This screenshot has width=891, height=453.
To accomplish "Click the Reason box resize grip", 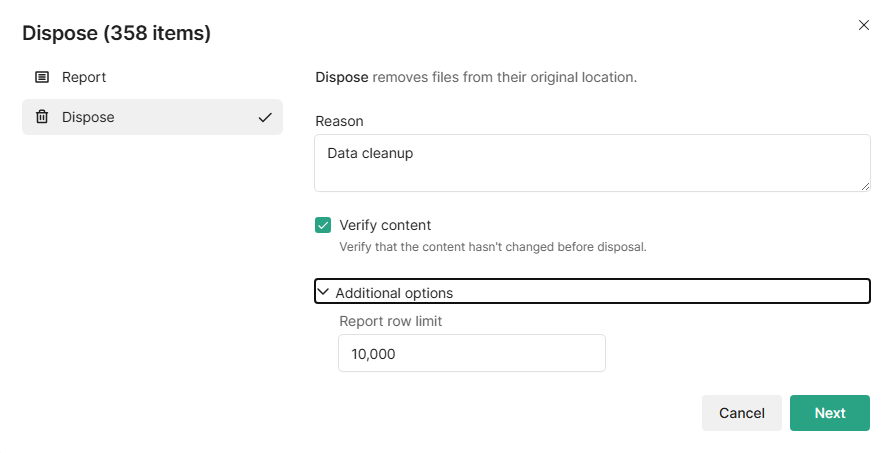I will [864, 185].
